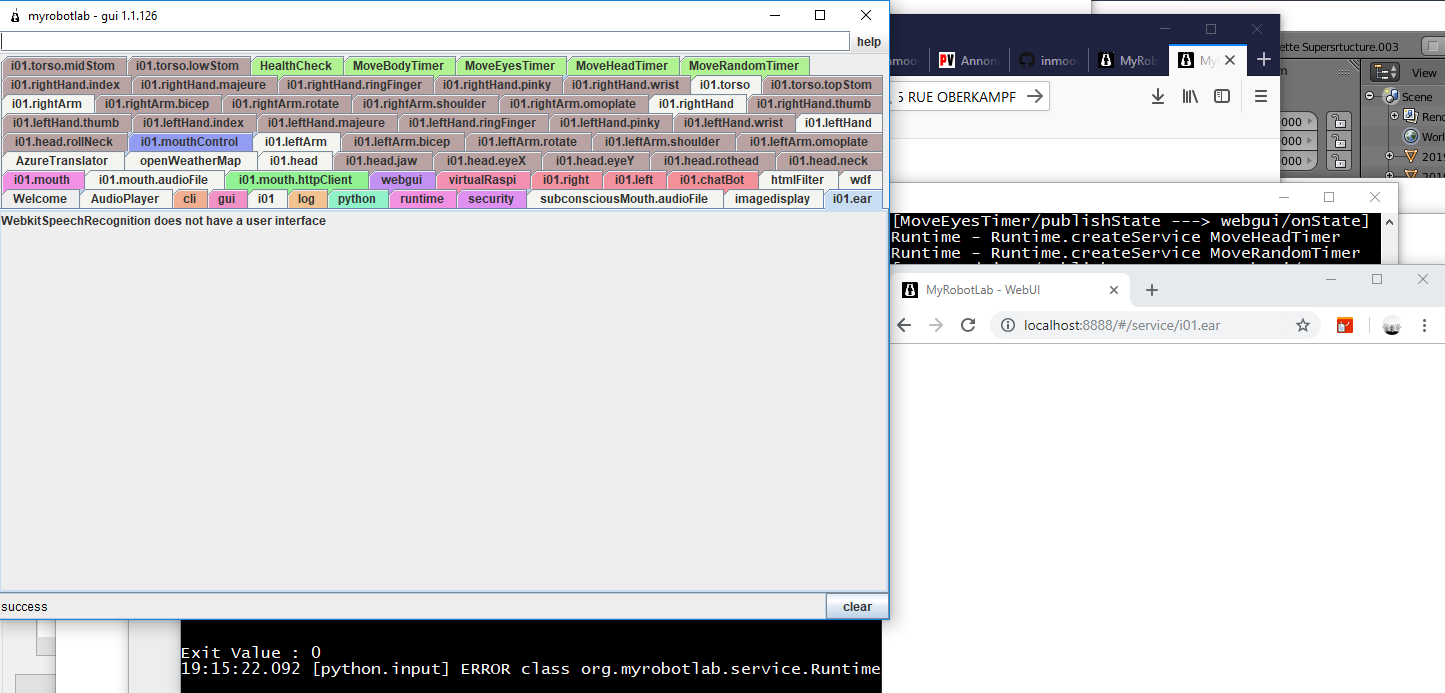Open the Firefox library icon

[x=1190, y=96]
